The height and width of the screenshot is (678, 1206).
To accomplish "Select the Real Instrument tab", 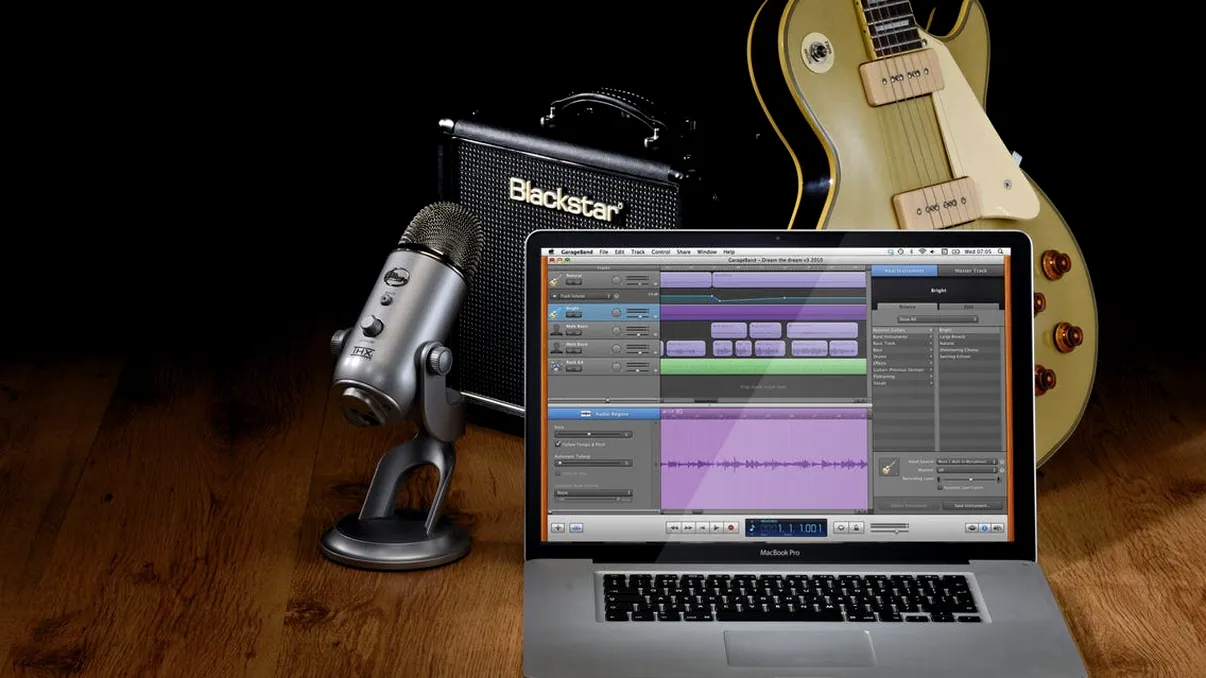I will coord(905,271).
